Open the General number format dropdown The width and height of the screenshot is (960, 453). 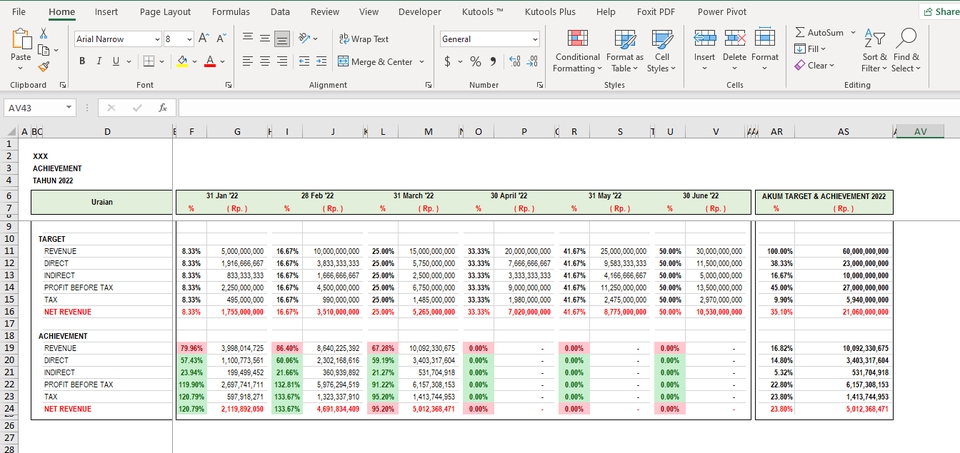pyautogui.click(x=490, y=39)
